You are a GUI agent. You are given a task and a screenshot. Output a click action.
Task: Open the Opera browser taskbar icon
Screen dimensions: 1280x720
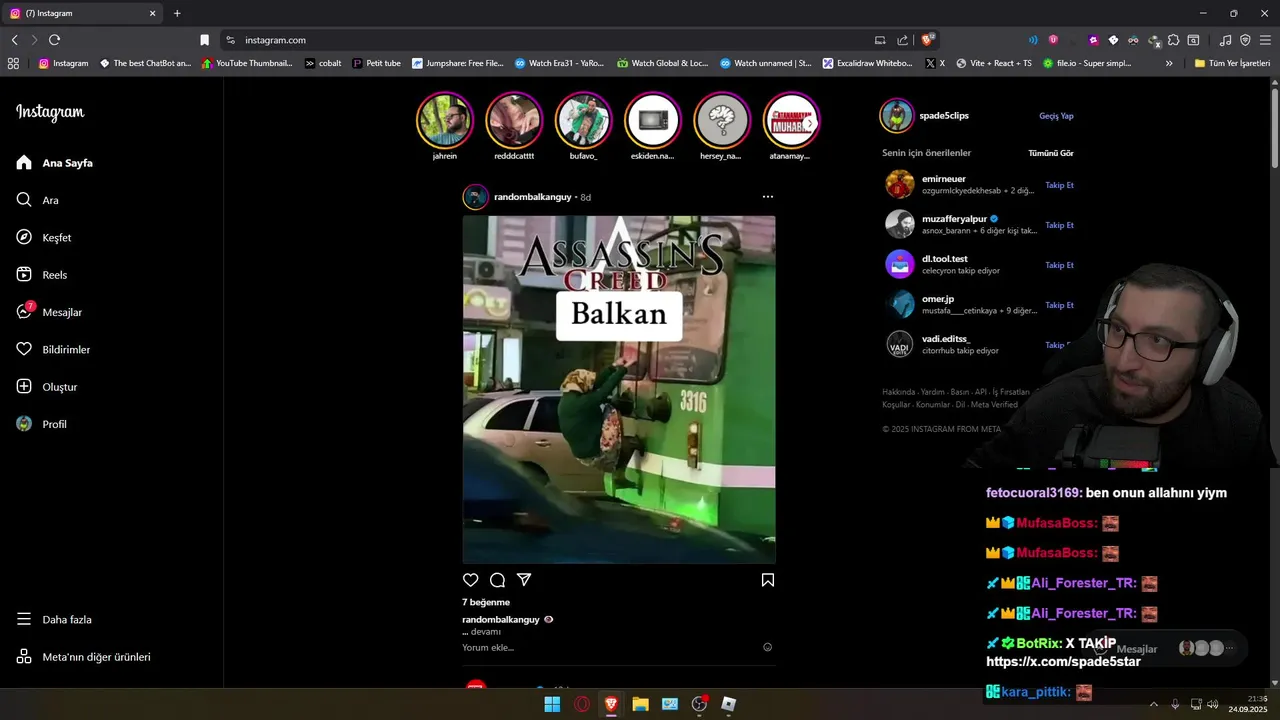[582, 704]
